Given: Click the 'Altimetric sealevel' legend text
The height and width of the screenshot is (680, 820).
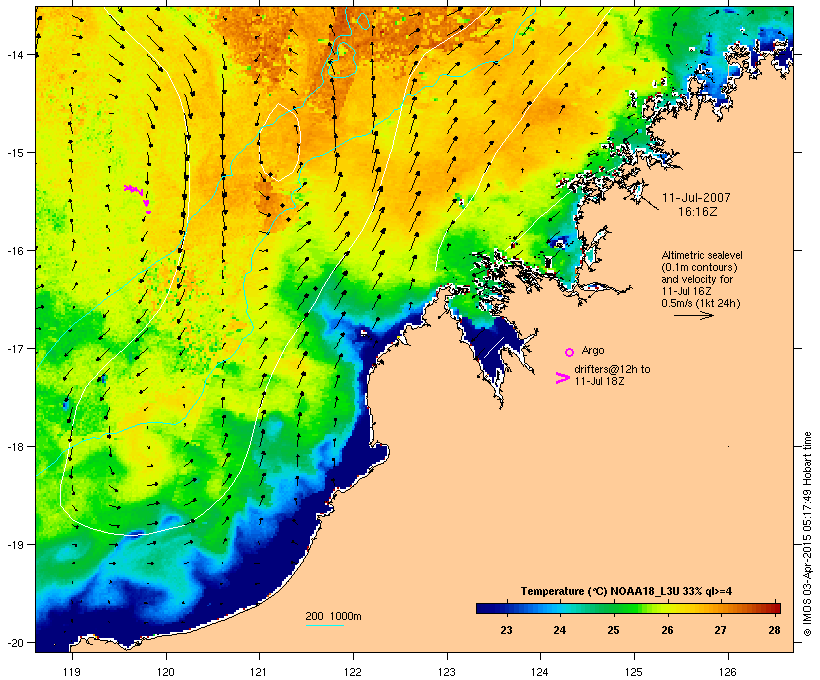Looking at the screenshot, I should point(702,255).
